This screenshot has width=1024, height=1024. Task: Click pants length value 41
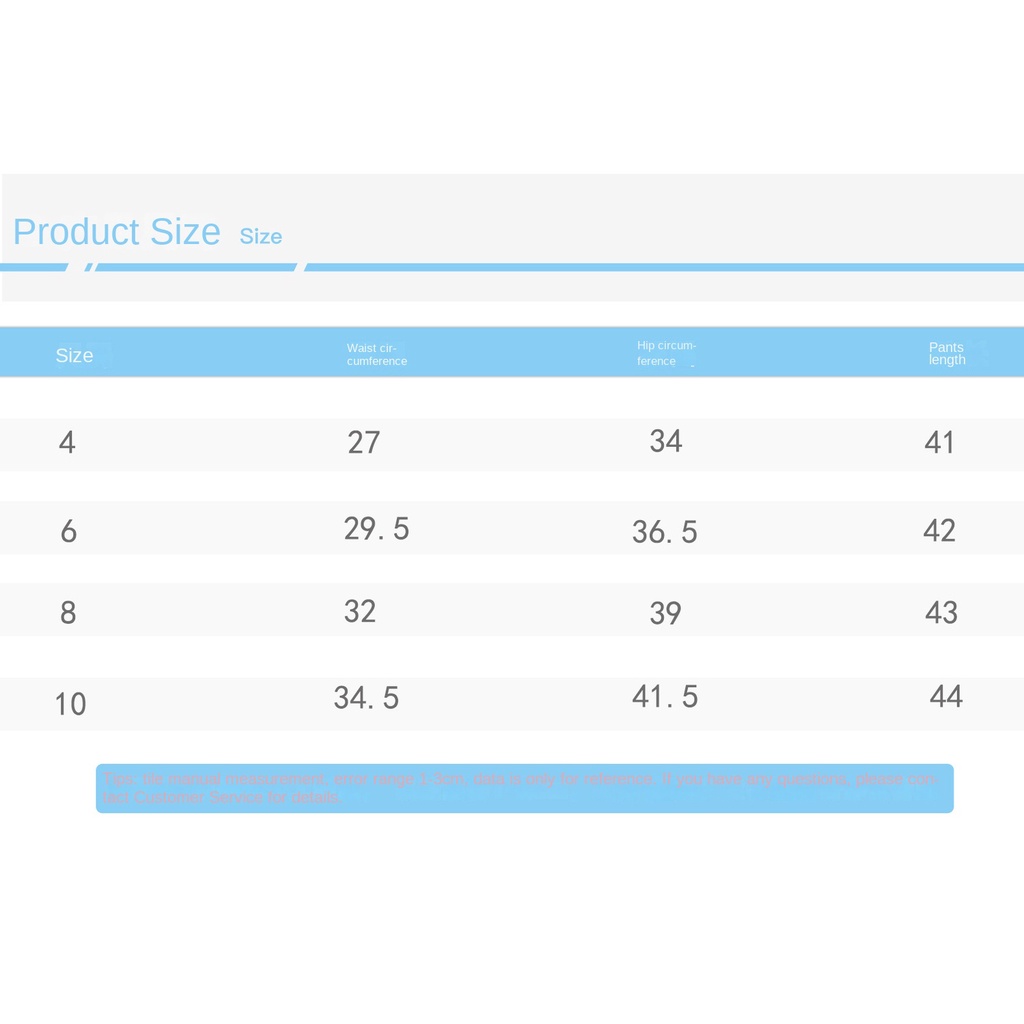coord(940,442)
